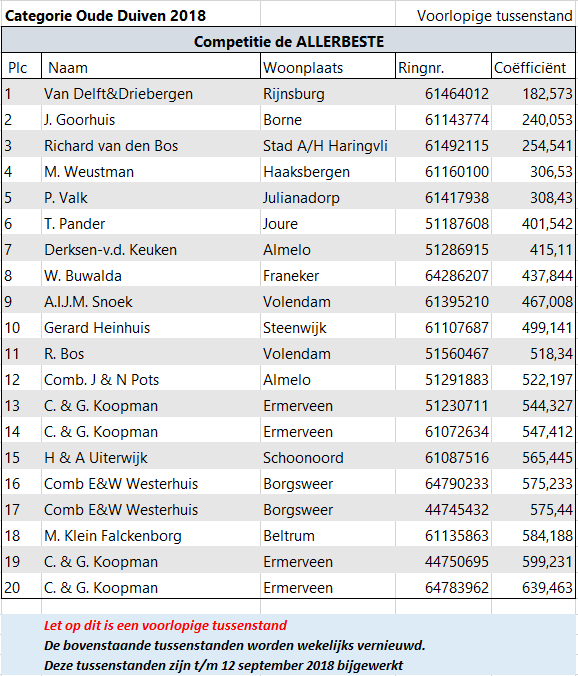Click the red 'Let op' warning text
This screenshot has height=676, width=578.
pos(166,625)
